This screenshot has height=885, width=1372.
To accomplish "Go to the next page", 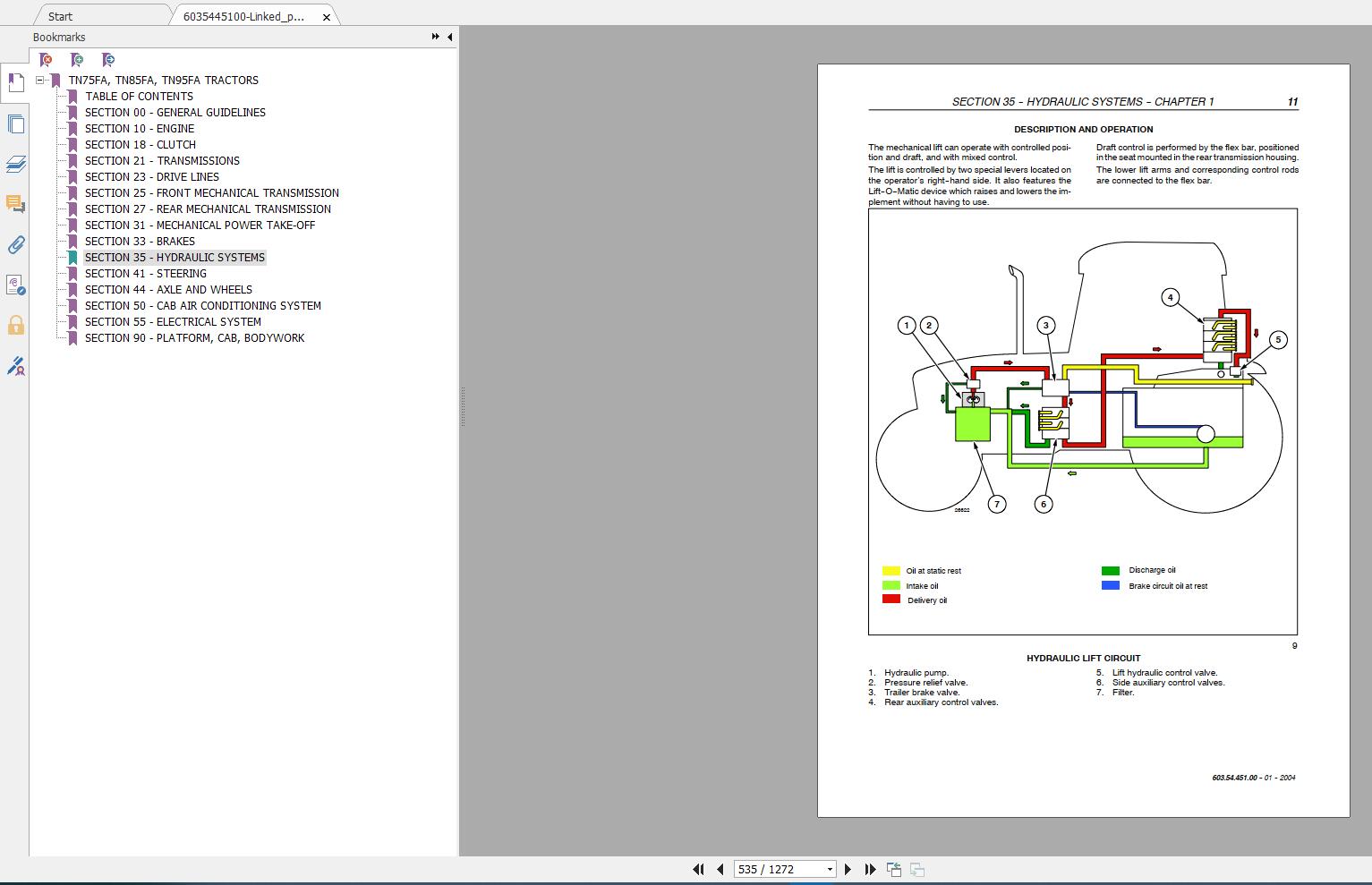I will click(848, 869).
